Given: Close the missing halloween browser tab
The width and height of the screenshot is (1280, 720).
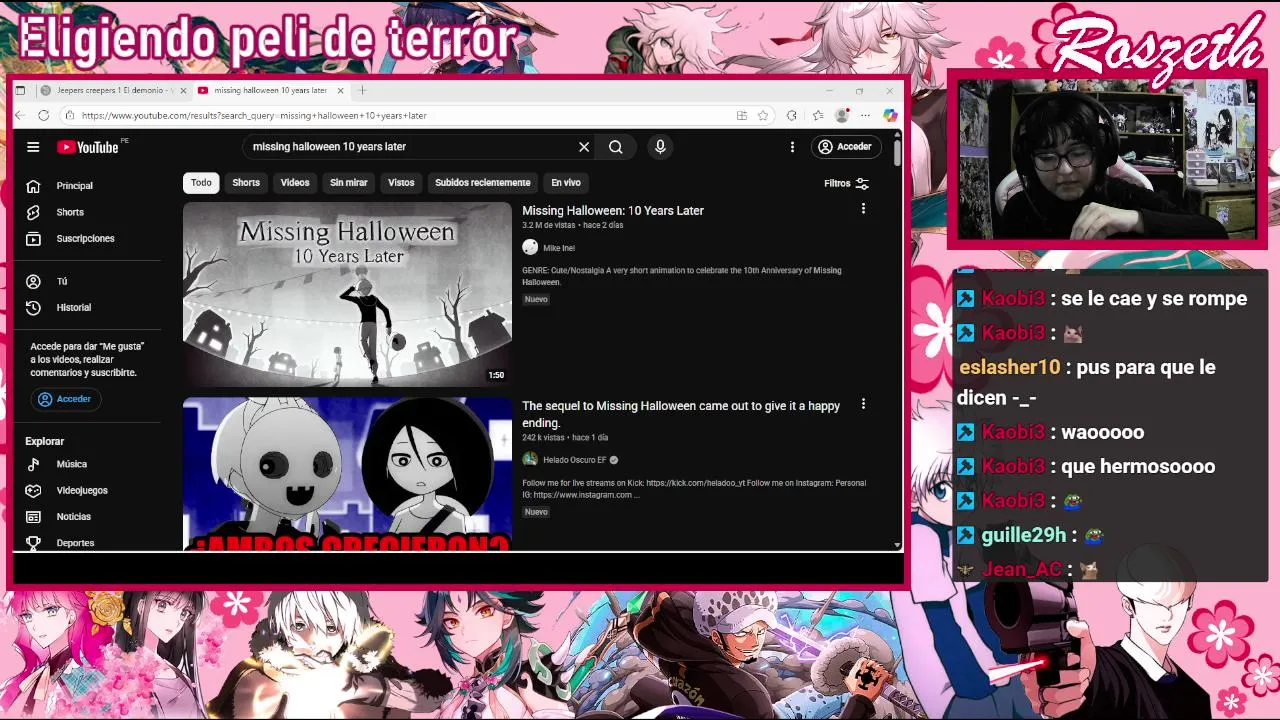Looking at the screenshot, I should click(x=340, y=90).
